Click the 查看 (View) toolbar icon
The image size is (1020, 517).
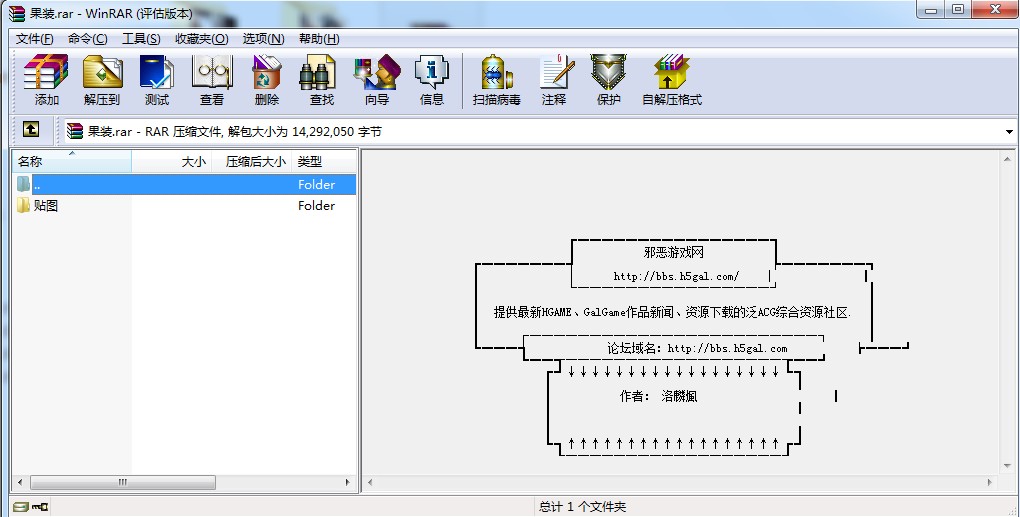point(212,73)
